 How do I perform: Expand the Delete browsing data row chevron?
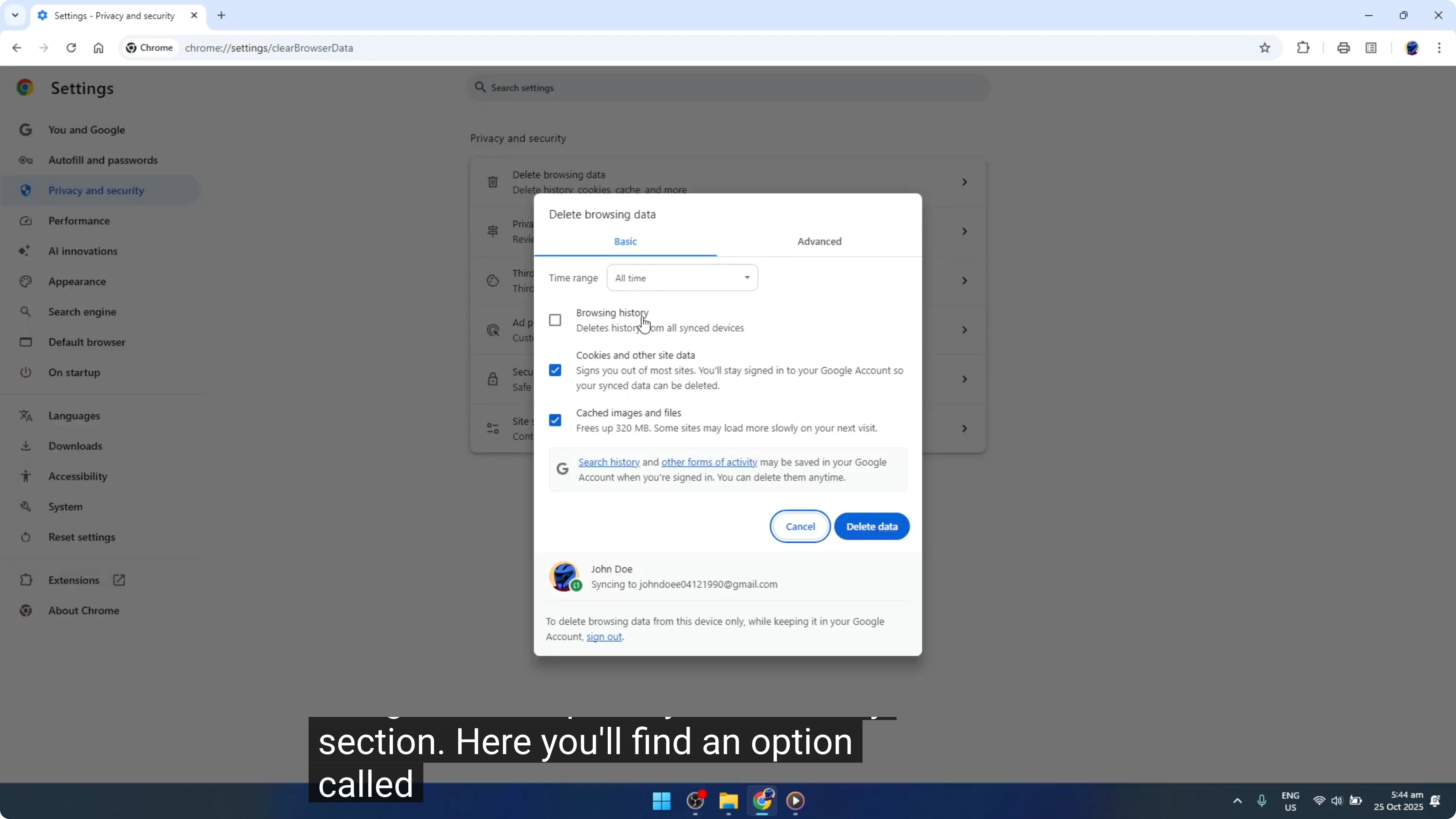[x=964, y=182]
